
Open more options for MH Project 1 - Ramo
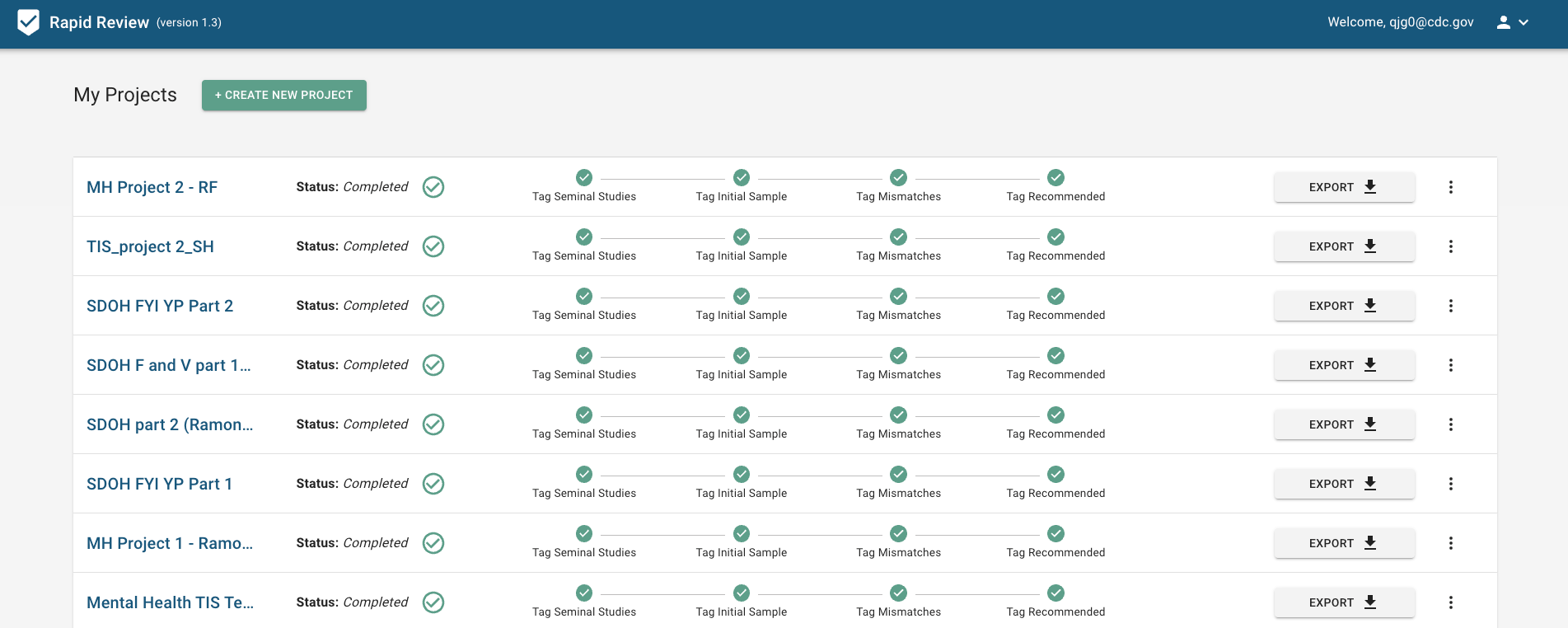pyautogui.click(x=1451, y=543)
